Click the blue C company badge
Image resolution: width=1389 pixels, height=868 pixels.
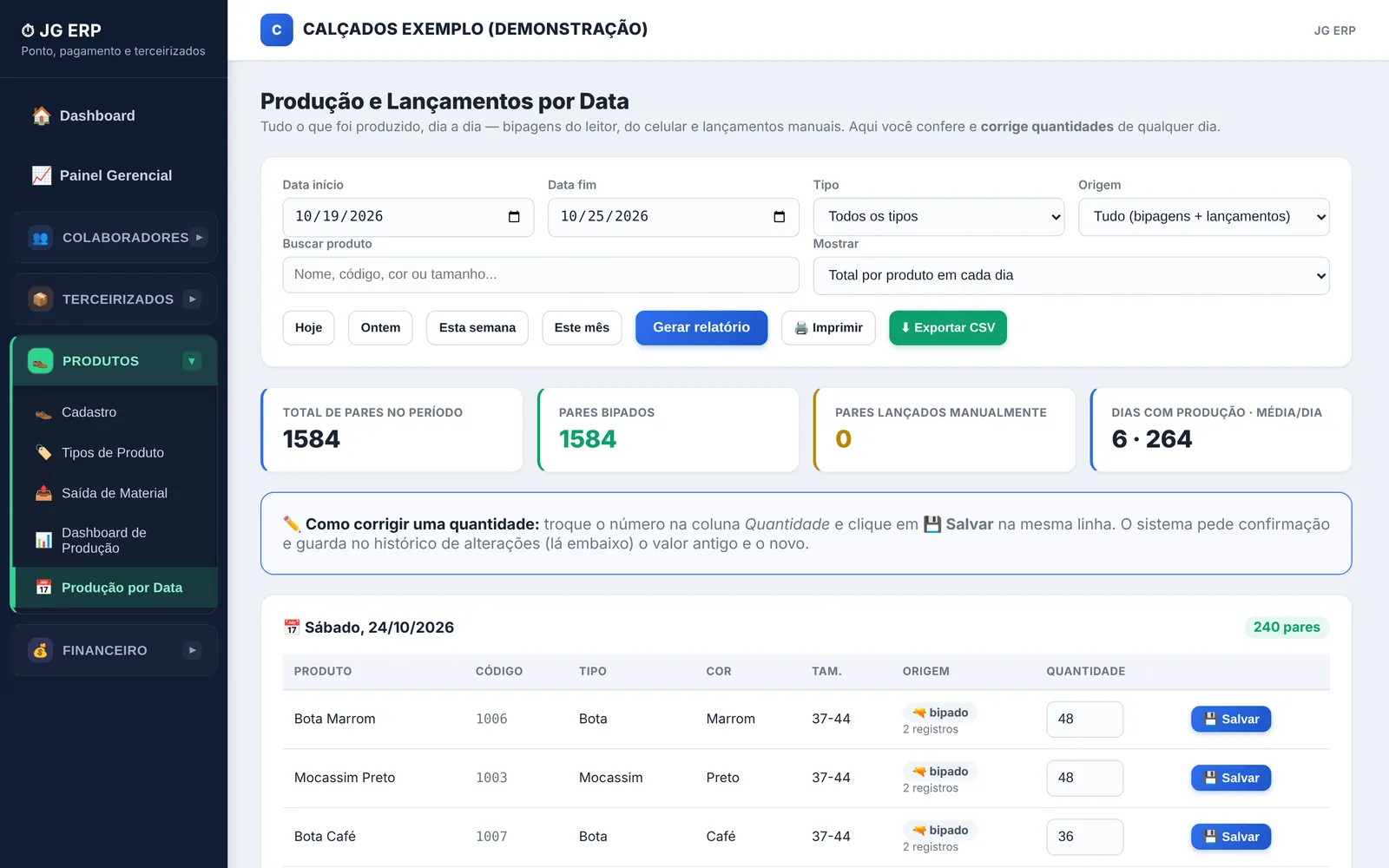277,30
